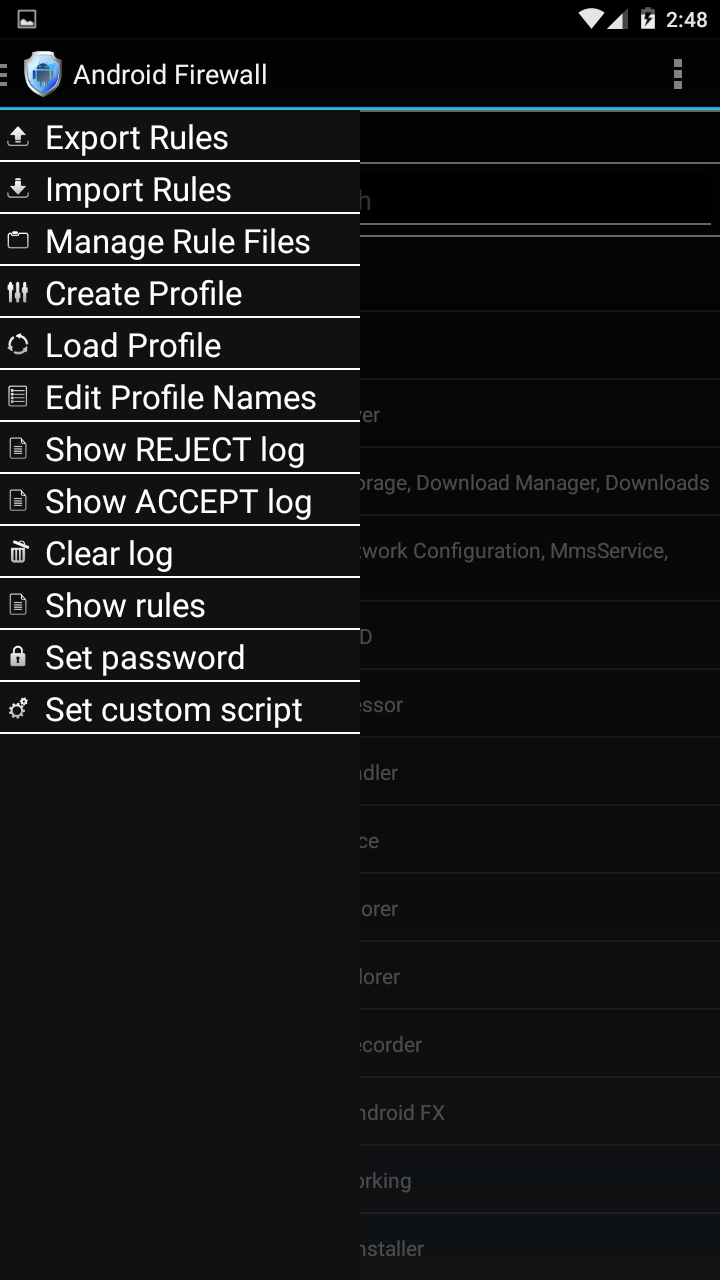Image resolution: width=720 pixels, height=1280 pixels.
Task: Open Show REJECT log
Action: 175,449
